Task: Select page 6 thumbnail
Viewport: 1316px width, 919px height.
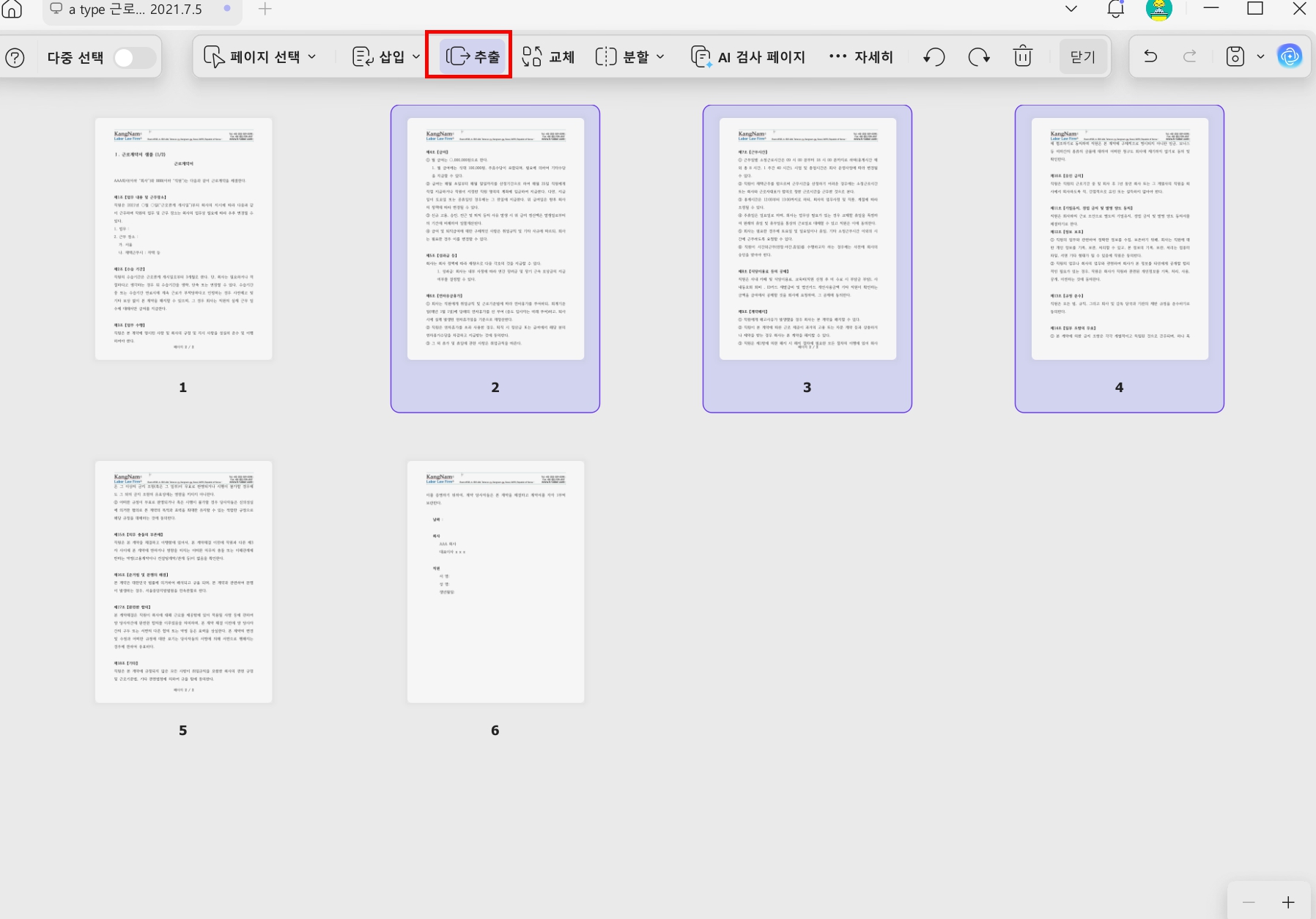Action: coord(495,582)
